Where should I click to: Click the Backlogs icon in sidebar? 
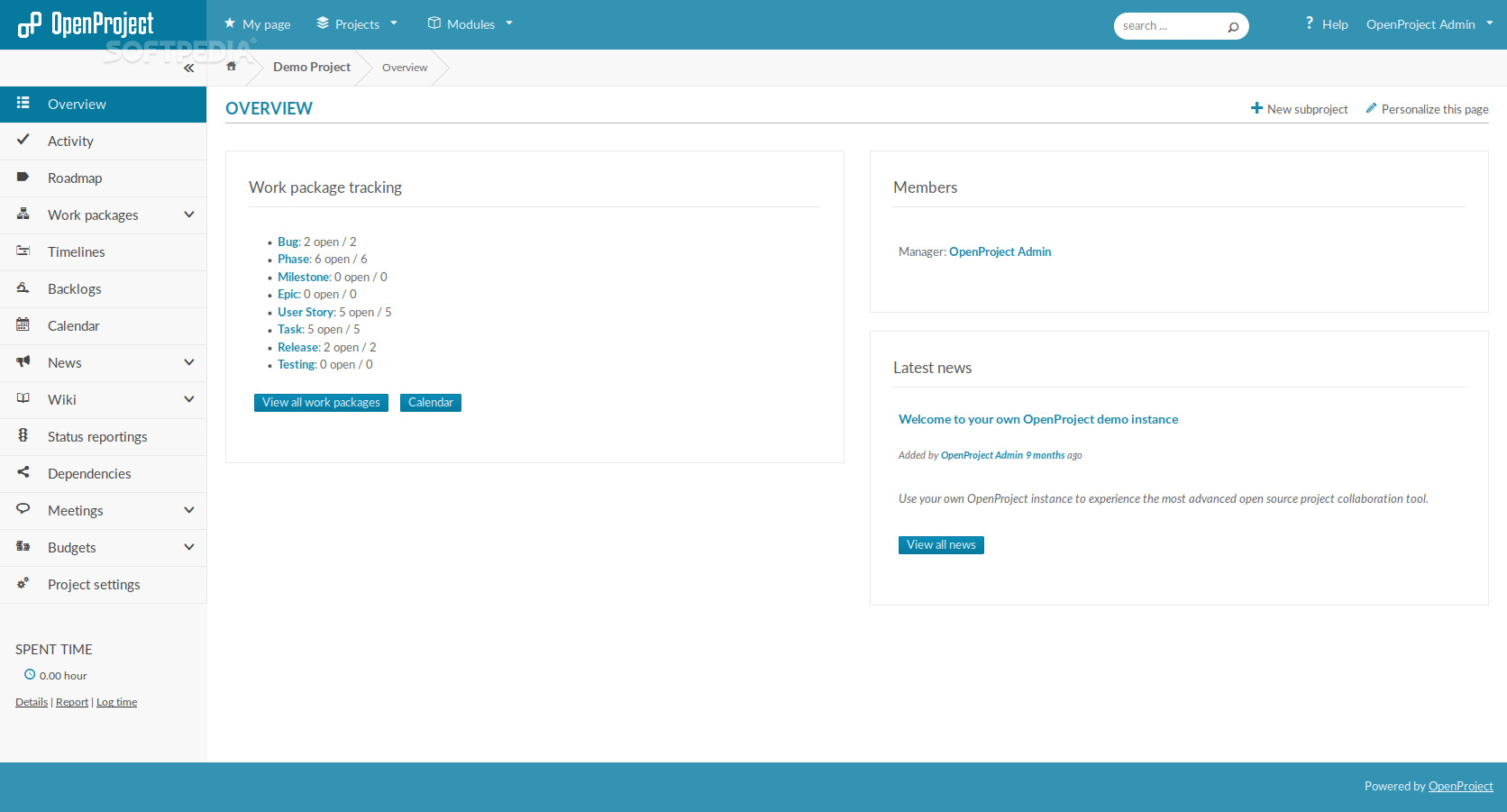23,288
